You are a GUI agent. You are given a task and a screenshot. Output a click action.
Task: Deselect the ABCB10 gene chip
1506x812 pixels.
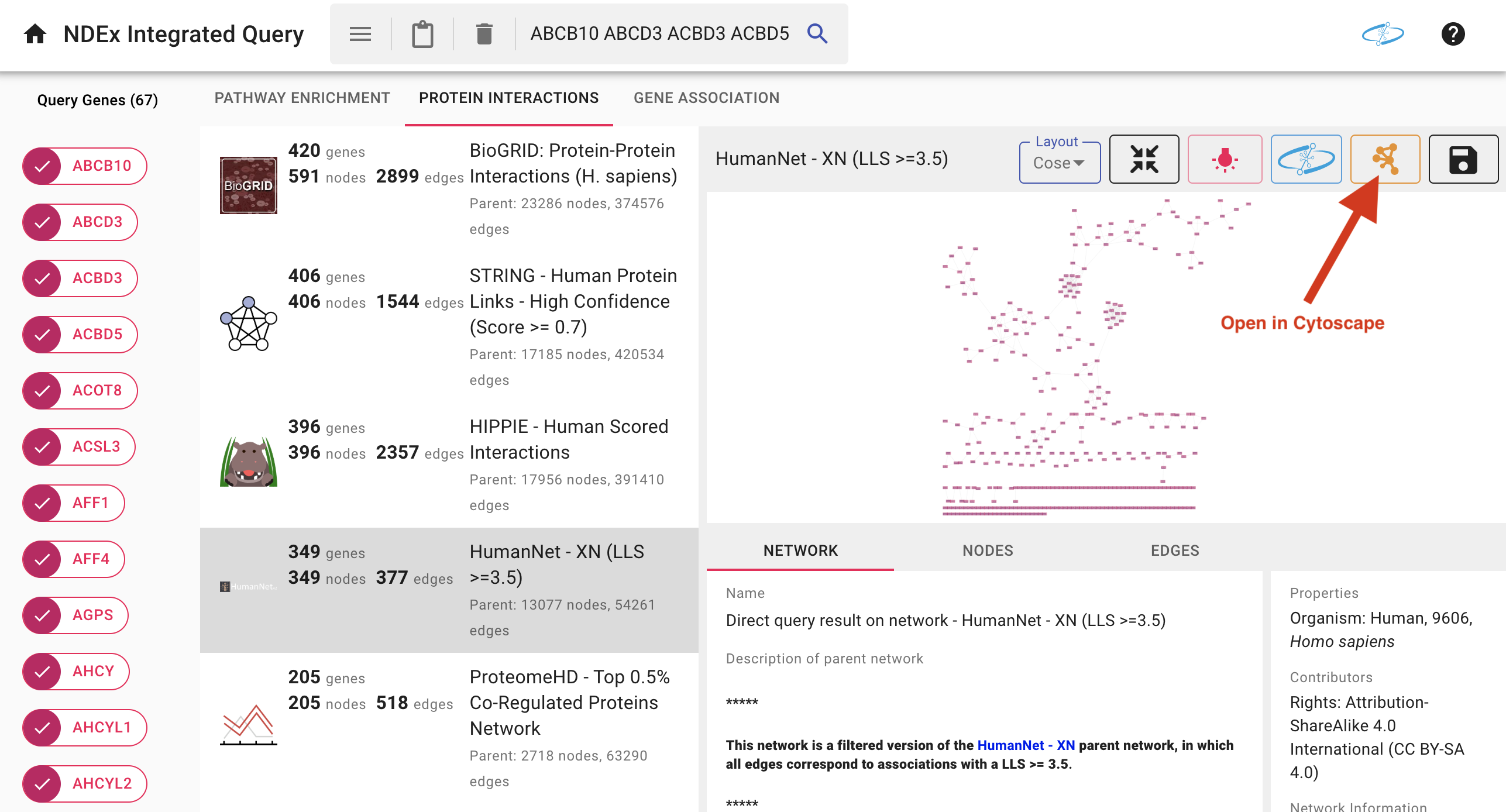point(42,166)
